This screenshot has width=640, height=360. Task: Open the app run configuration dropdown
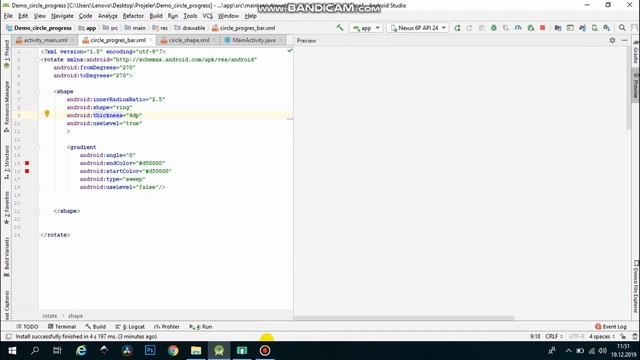click(x=366, y=28)
